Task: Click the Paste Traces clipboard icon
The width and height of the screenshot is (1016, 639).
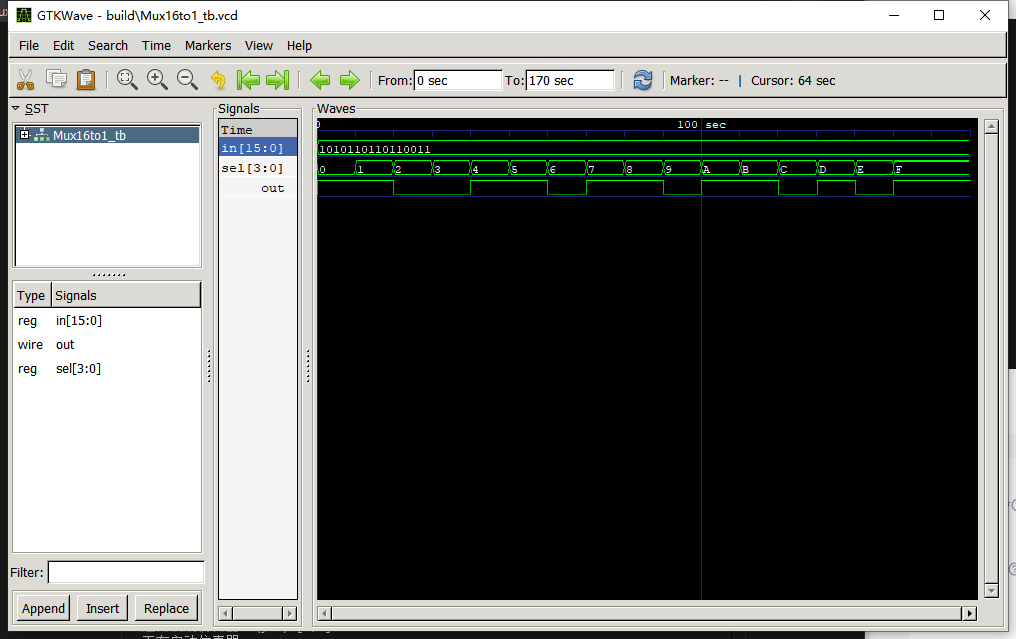Action: tap(85, 79)
